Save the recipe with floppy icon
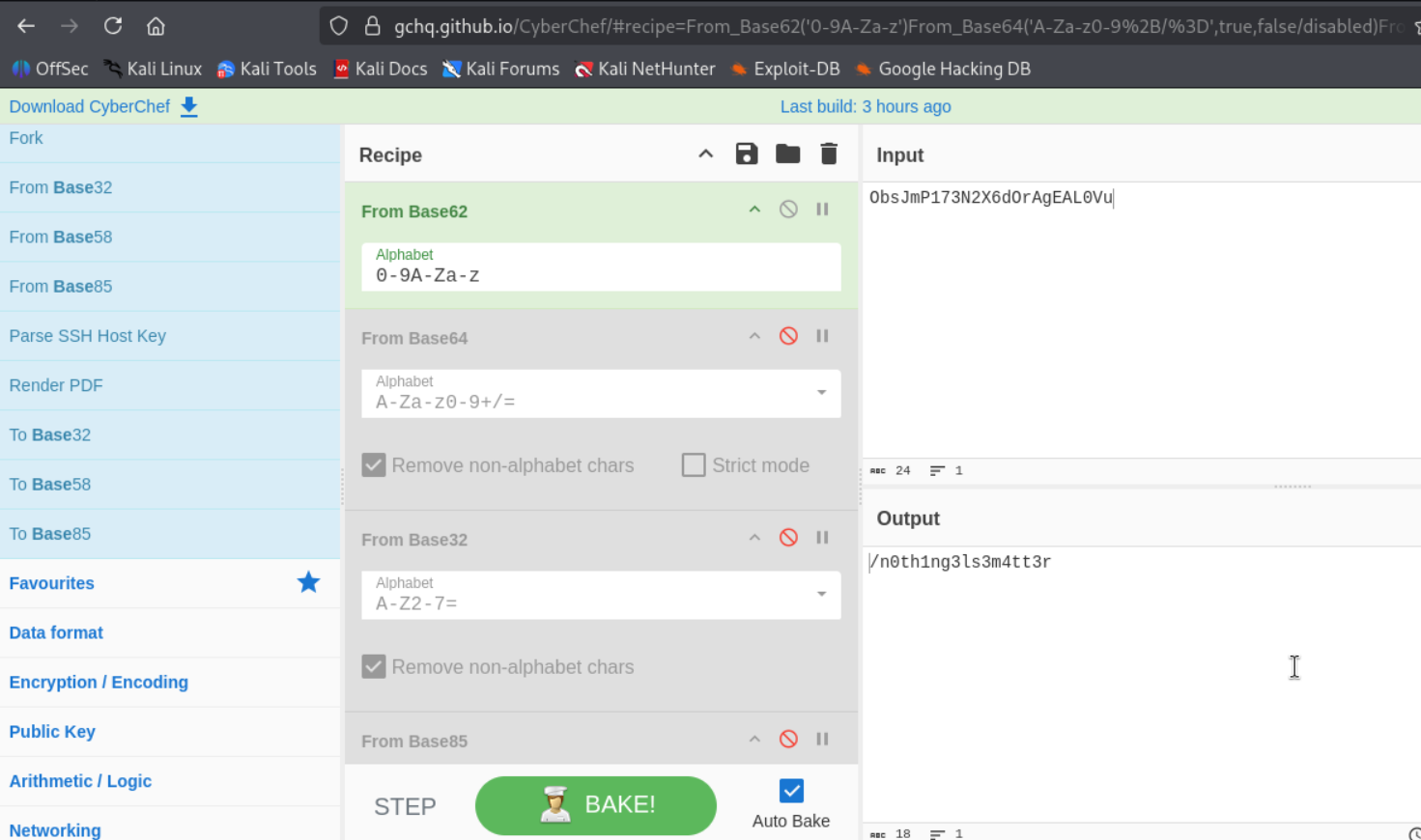 747,154
